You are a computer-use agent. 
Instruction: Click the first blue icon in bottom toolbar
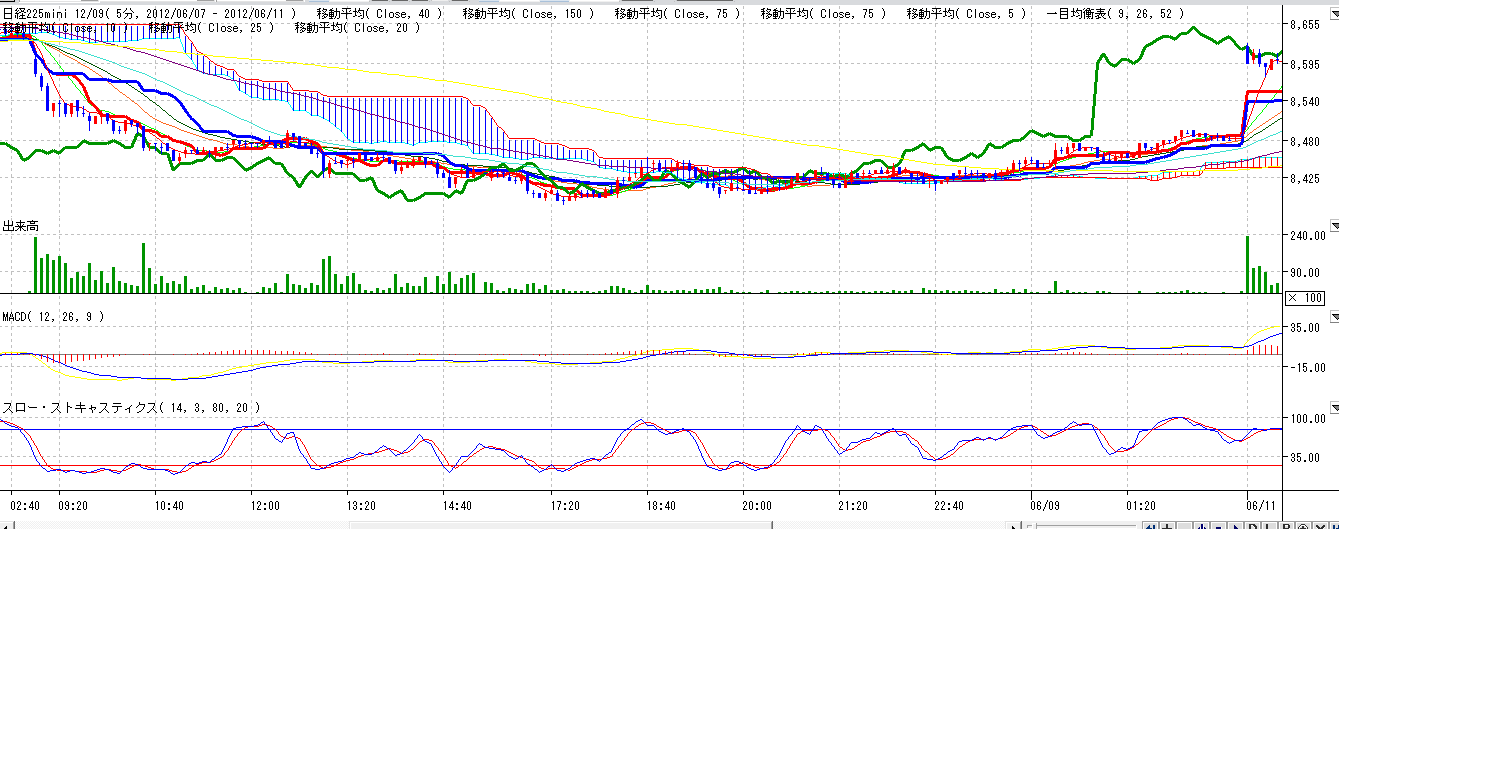pos(1150,527)
